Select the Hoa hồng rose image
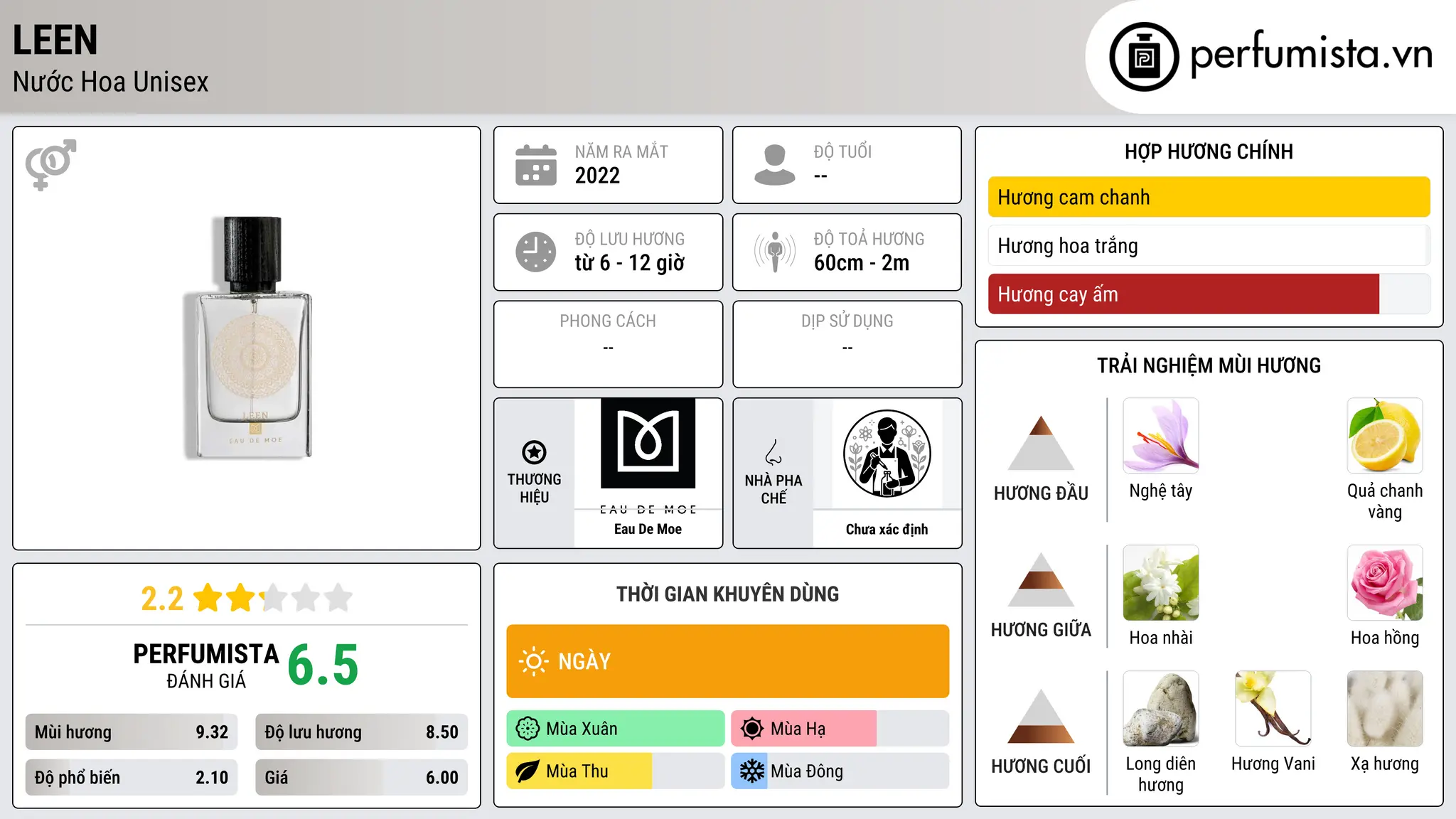1456x819 pixels. point(1385,583)
